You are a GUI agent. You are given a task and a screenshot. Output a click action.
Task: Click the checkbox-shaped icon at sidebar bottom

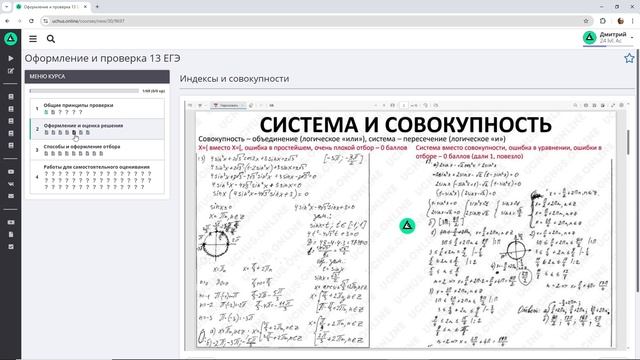pyautogui.click(x=11, y=247)
